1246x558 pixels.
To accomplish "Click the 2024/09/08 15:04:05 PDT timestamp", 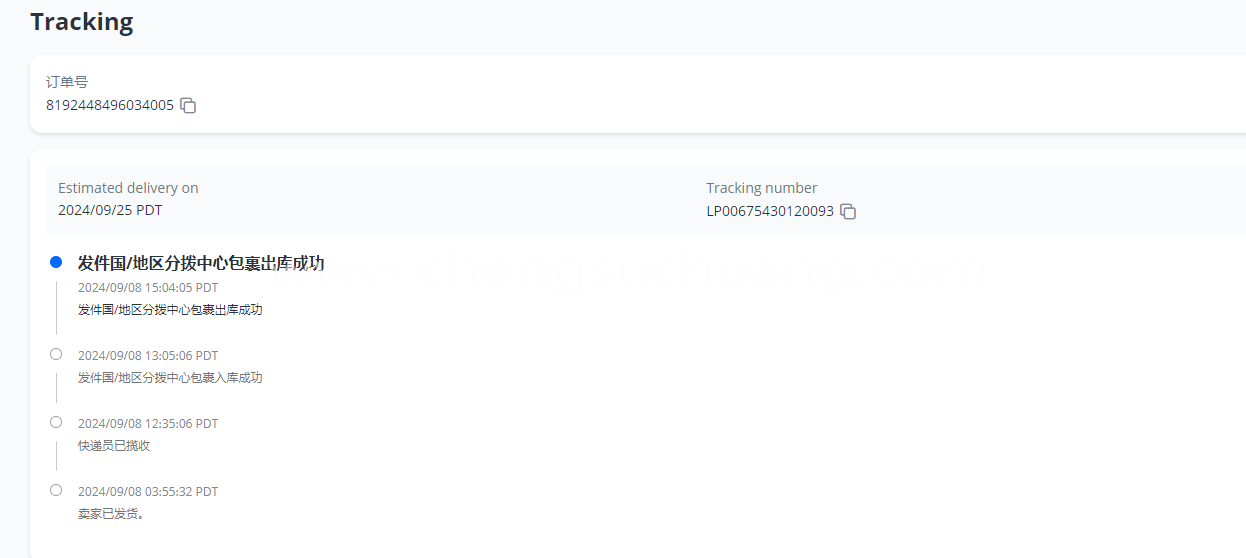I will pos(148,287).
